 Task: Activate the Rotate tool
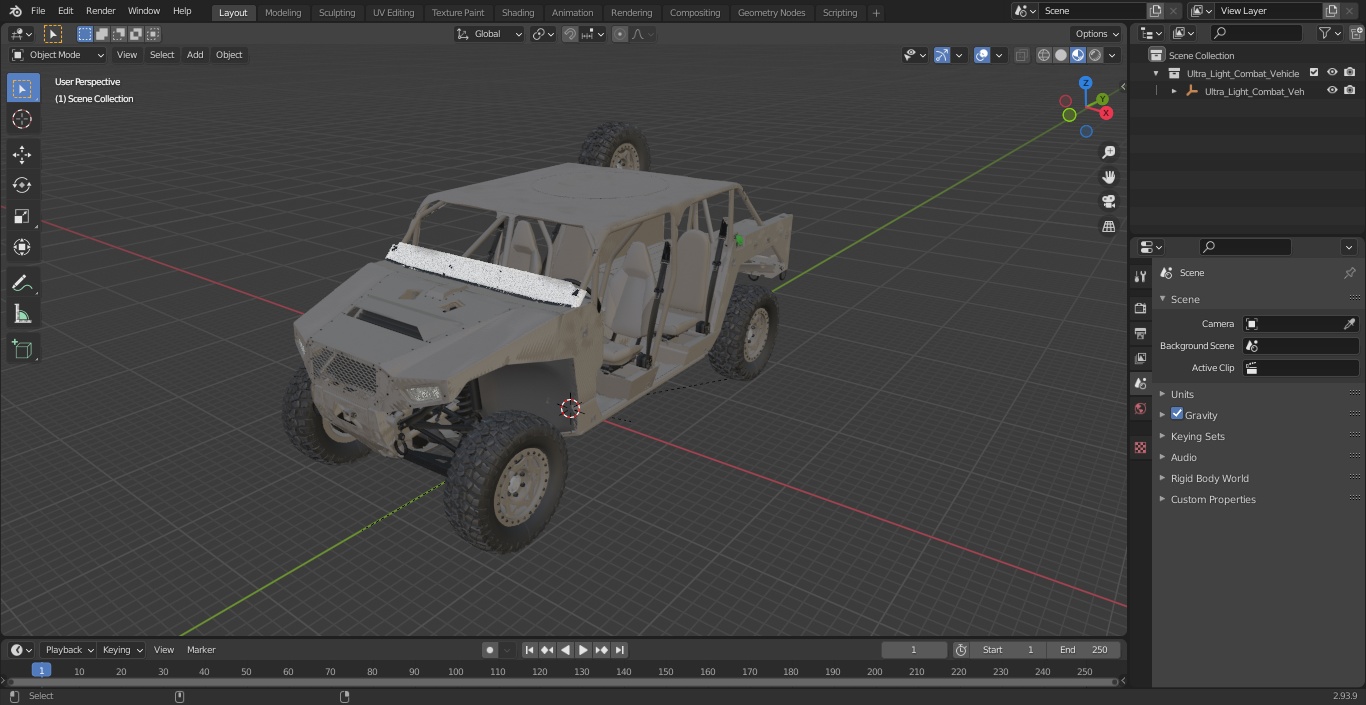pos(22,186)
